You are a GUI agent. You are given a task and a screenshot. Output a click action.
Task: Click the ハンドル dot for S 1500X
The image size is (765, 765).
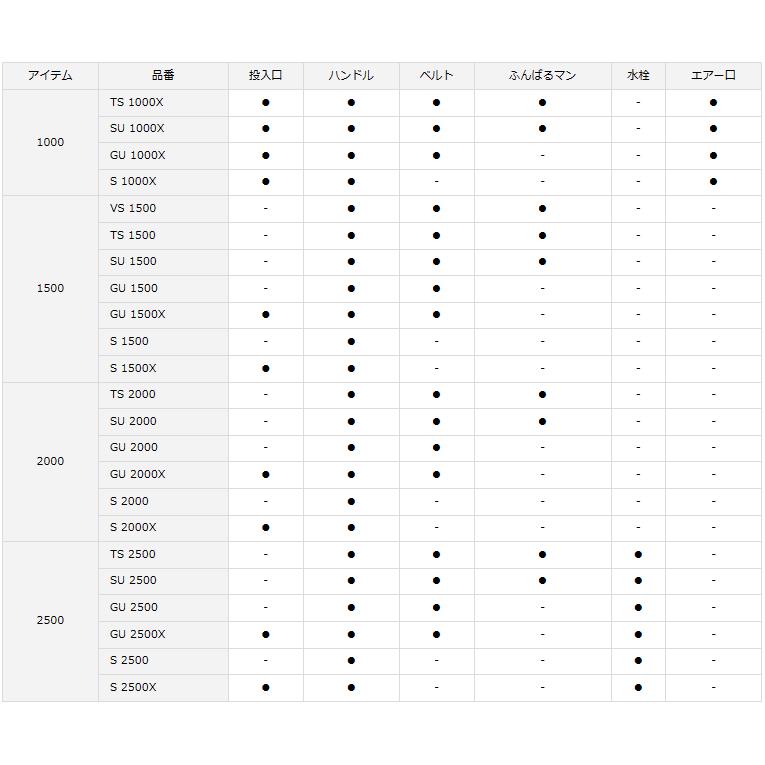coord(351,368)
